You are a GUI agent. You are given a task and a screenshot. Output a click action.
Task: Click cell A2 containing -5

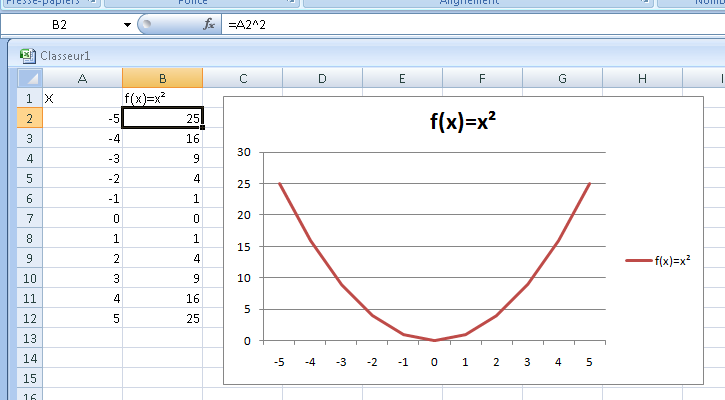click(82, 118)
